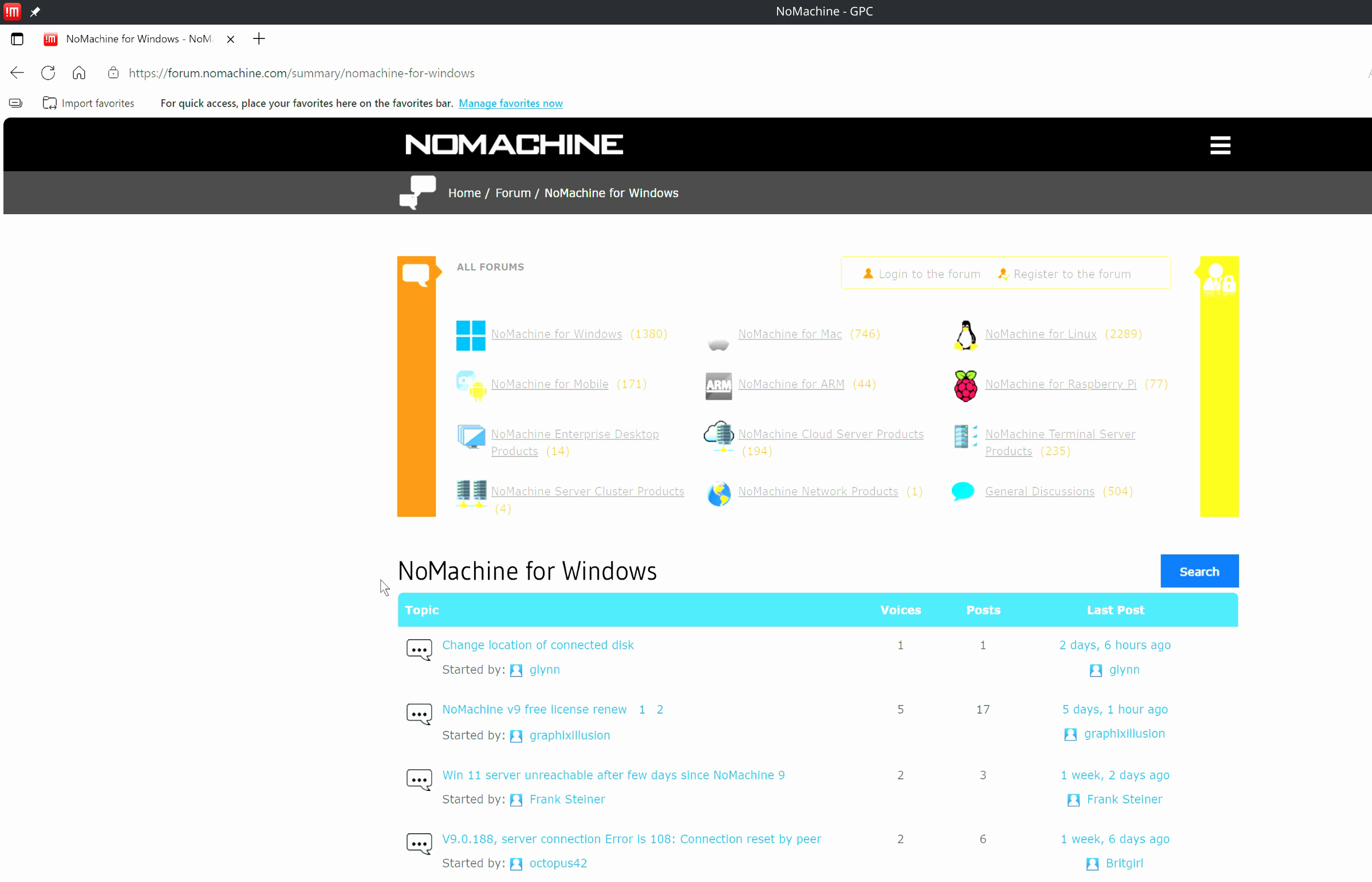The height and width of the screenshot is (882, 1372).
Task: Click the Last Post column header
Action: click(x=1115, y=610)
